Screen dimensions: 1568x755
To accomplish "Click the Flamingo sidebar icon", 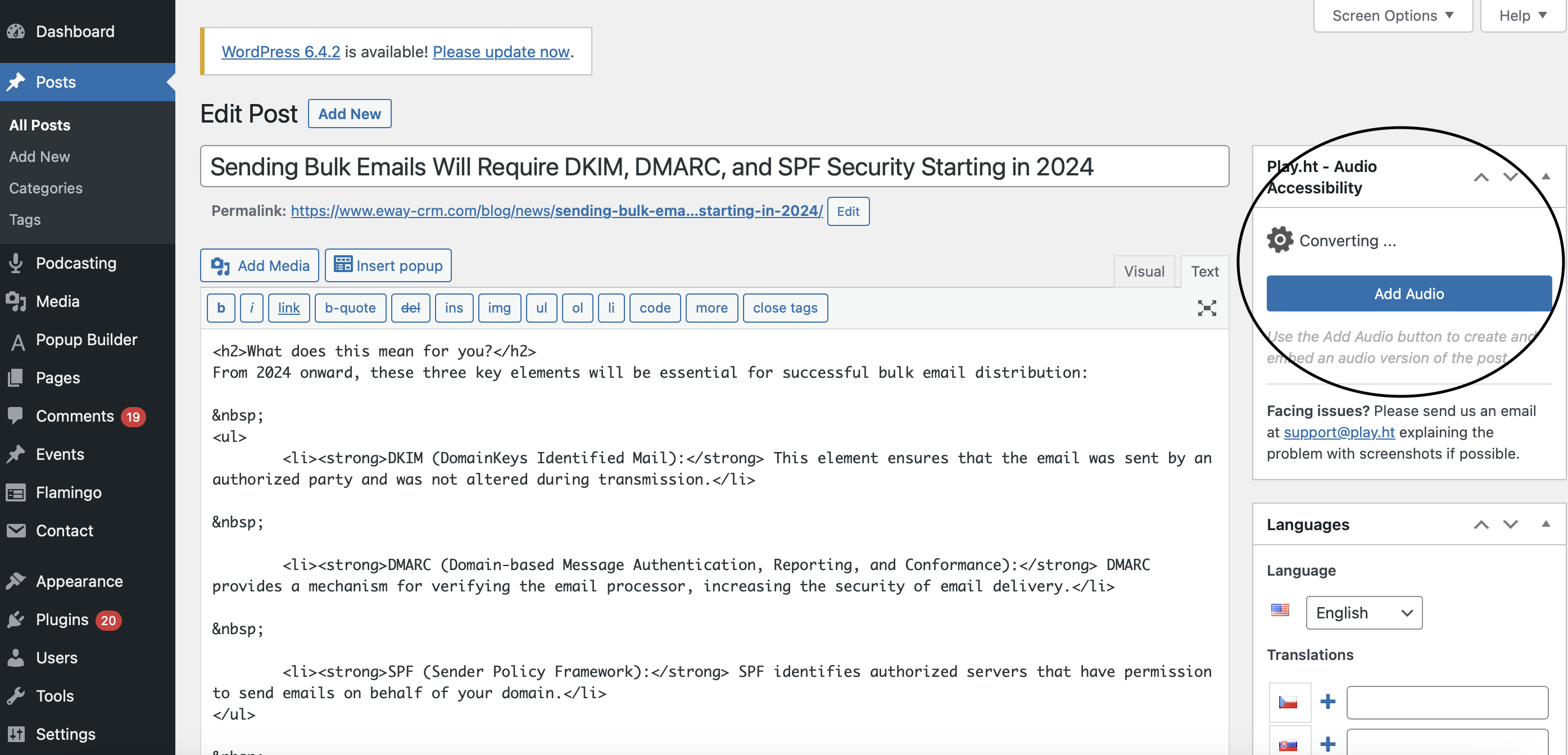I will pos(16,492).
